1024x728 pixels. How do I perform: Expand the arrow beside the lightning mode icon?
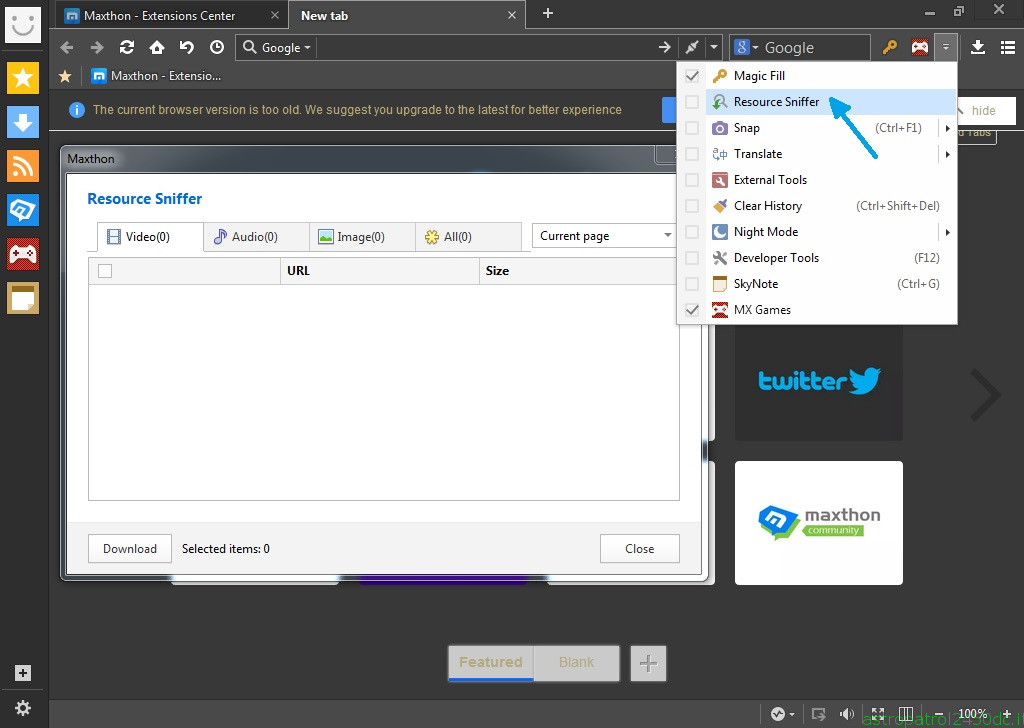714,47
